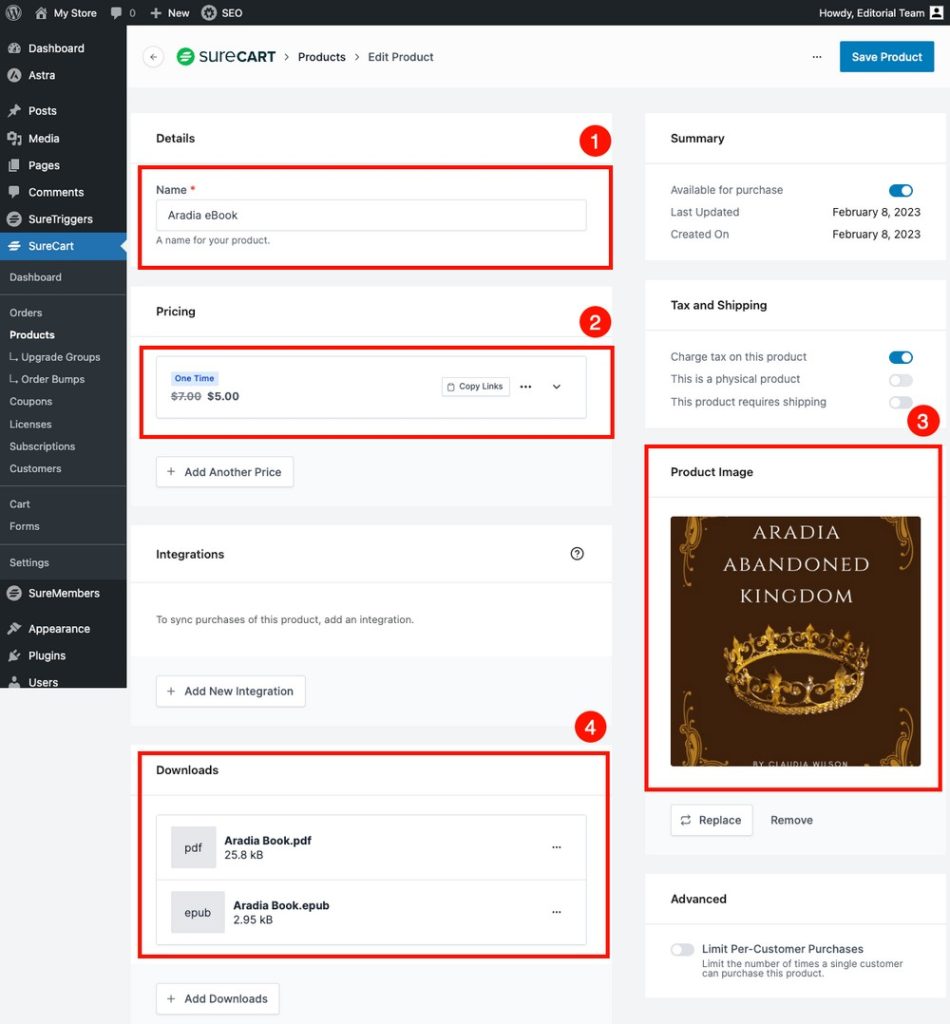This screenshot has width=950, height=1024.
Task: Open the ellipsis menu for Aradia Book.pdf
Action: (557, 847)
